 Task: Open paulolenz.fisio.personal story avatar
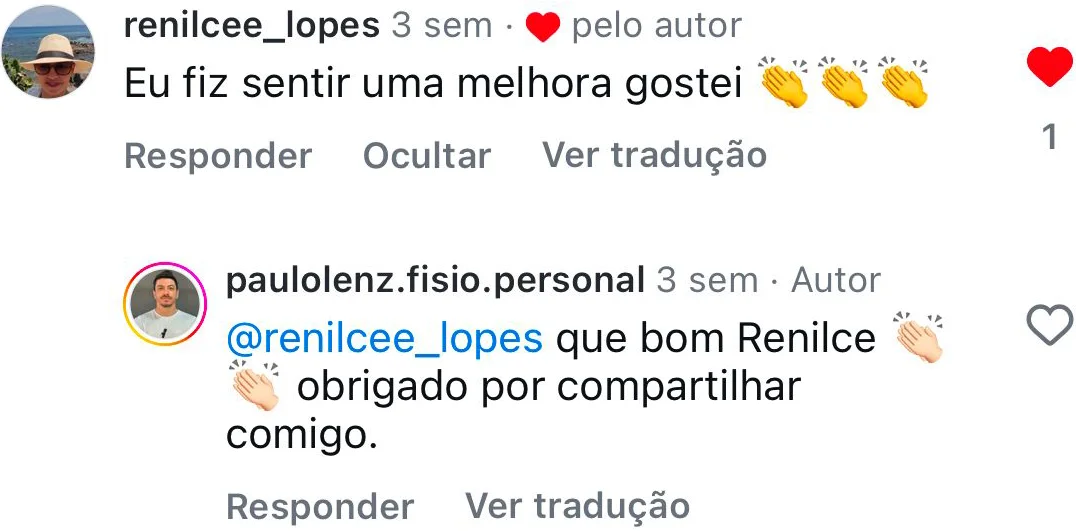[164, 305]
